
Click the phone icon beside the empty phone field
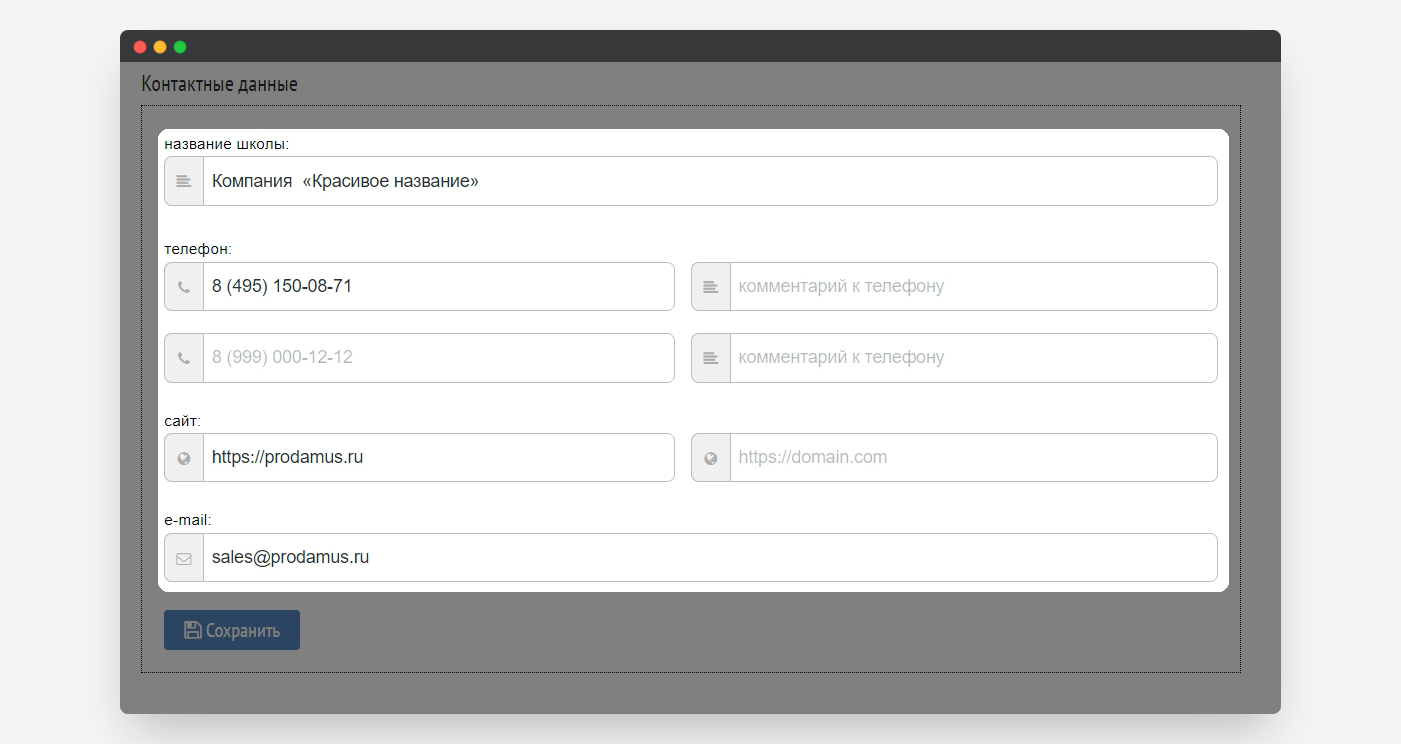point(184,358)
